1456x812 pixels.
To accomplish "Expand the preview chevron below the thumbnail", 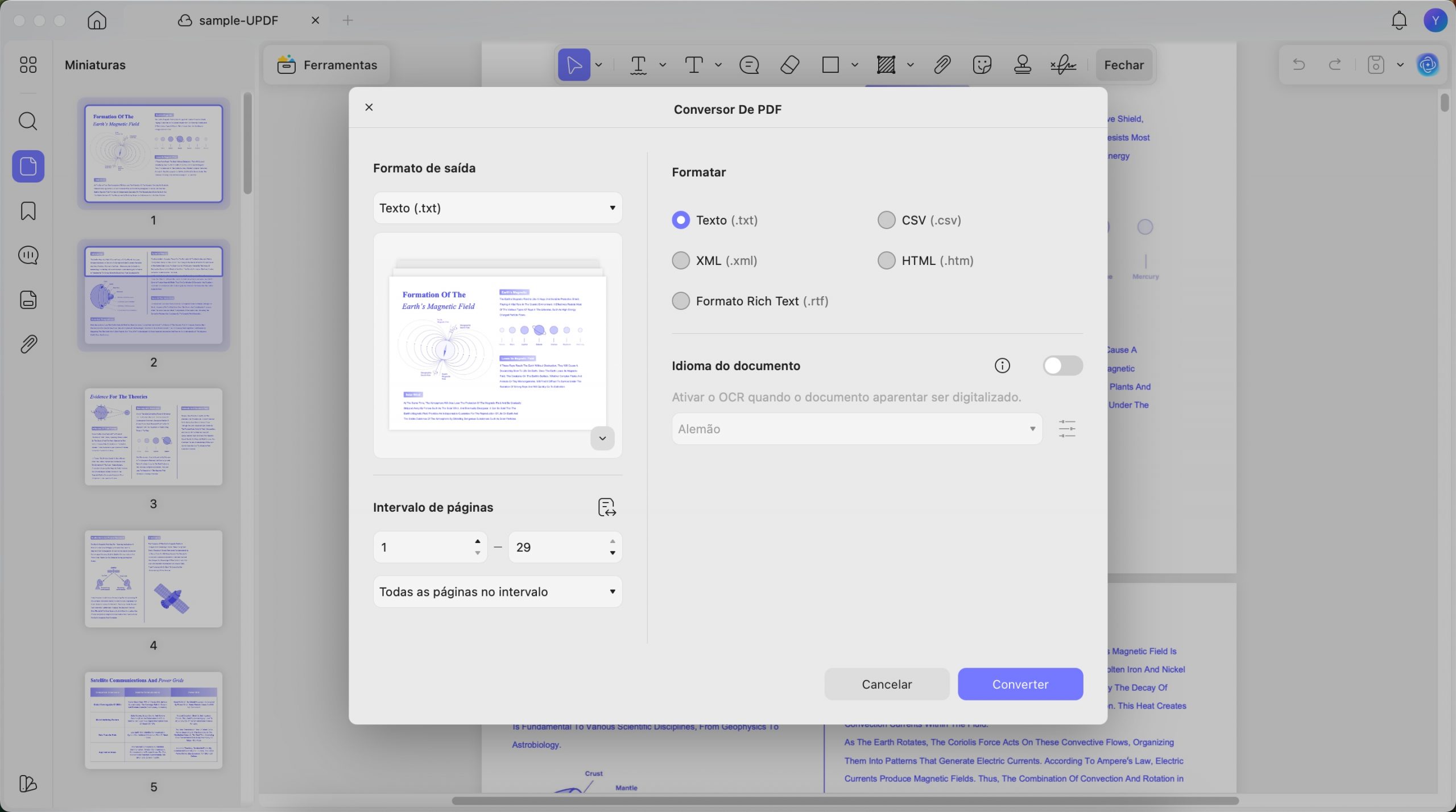I will click(602, 438).
